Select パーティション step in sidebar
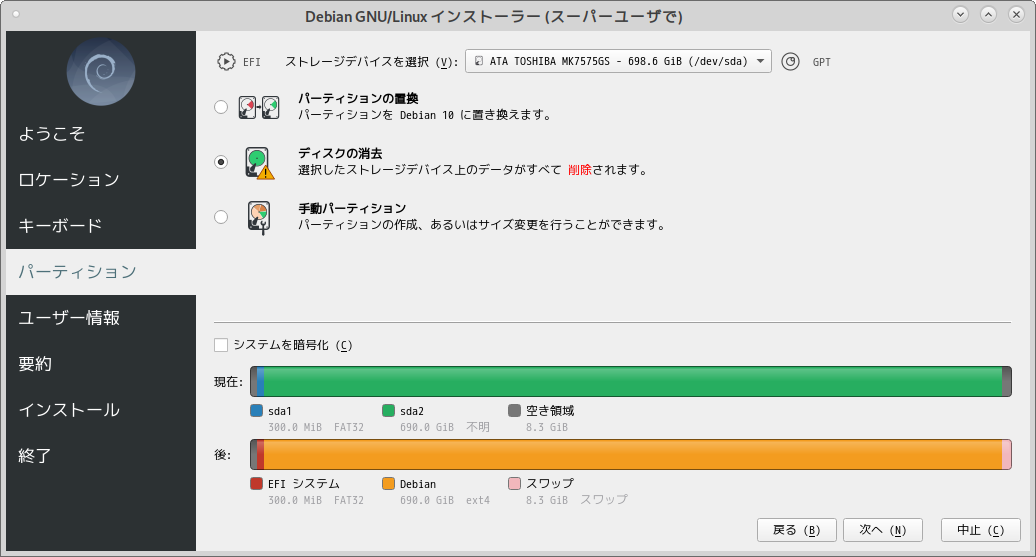 (x=101, y=272)
